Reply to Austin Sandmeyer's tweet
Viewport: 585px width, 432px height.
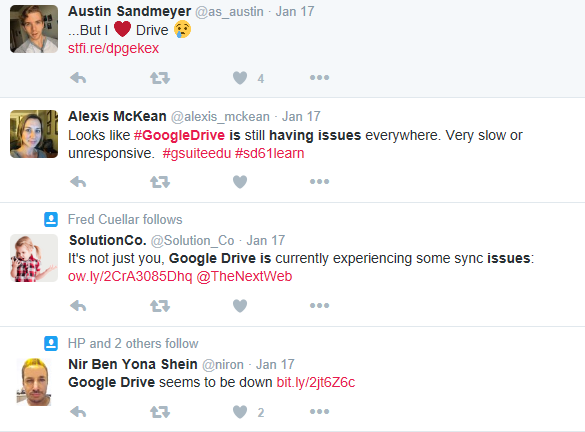point(78,78)
